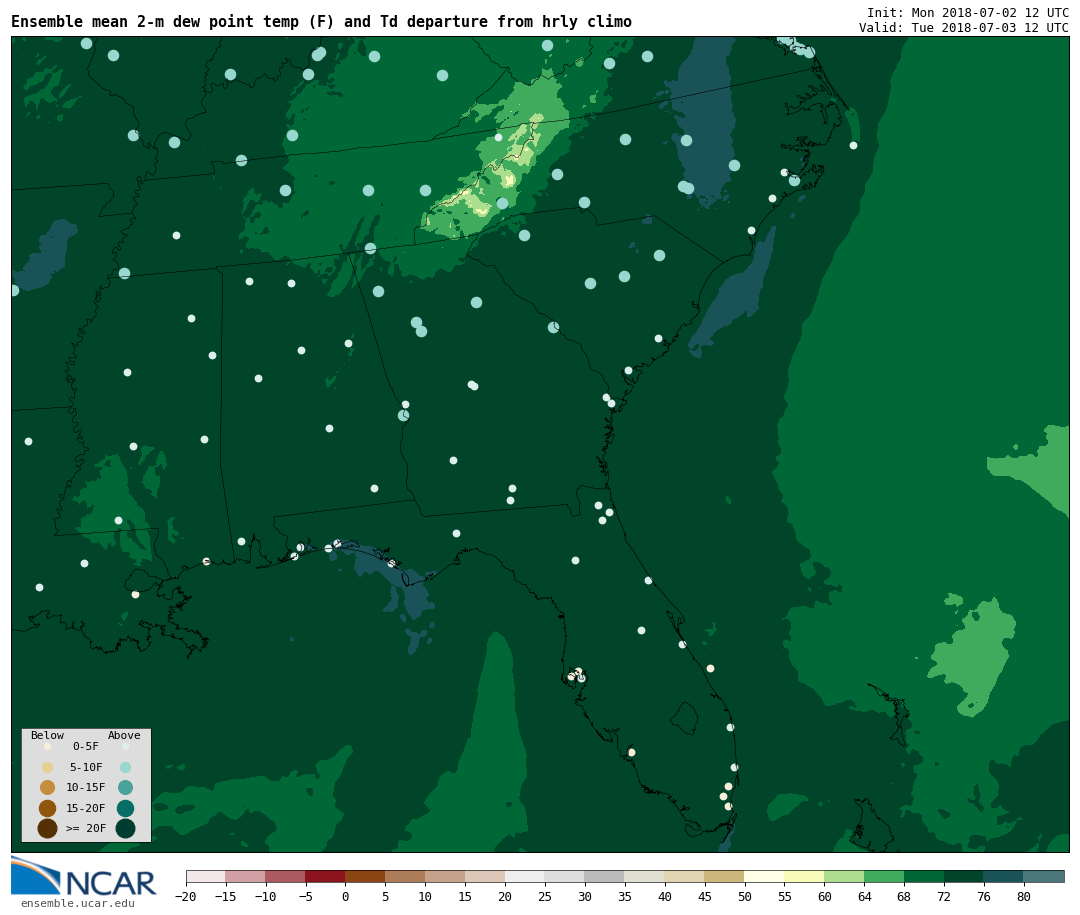Click the dark red colorbar segment between -5 and 0
The height and width of the screenshot is (915, 1080).
coord(325,876)
